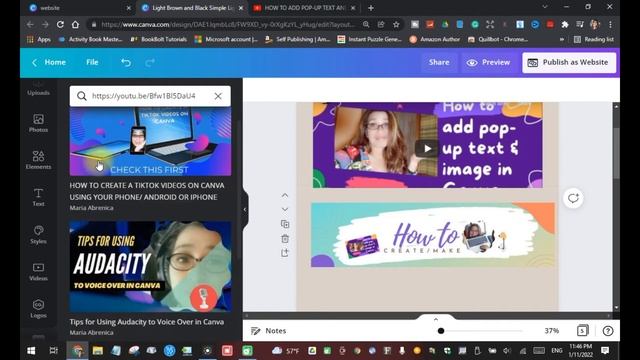Go to Chrome home page icon
Screen dimensions: 640x360
click(75, 24)
